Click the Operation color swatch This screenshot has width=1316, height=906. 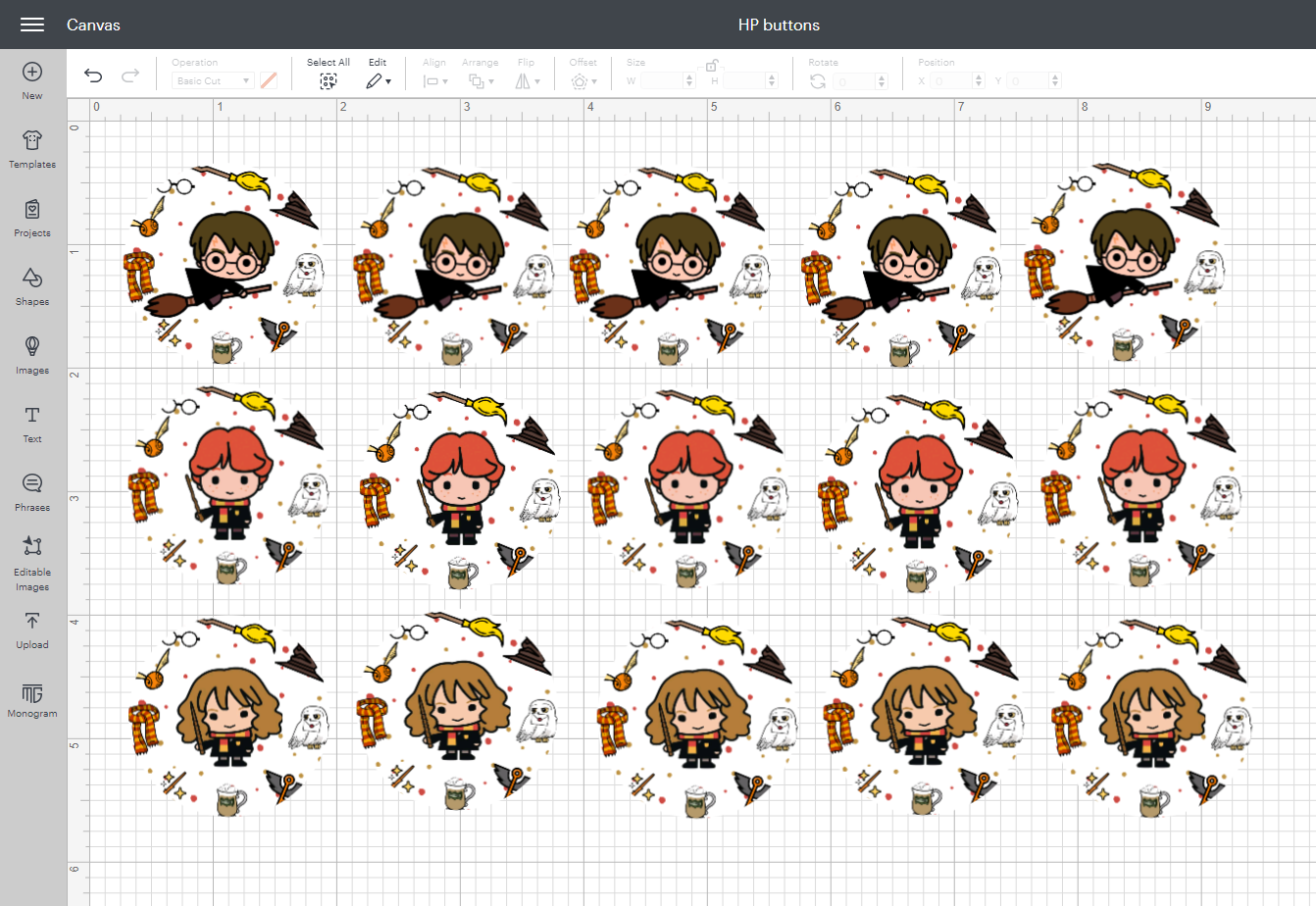click(269, 81)
